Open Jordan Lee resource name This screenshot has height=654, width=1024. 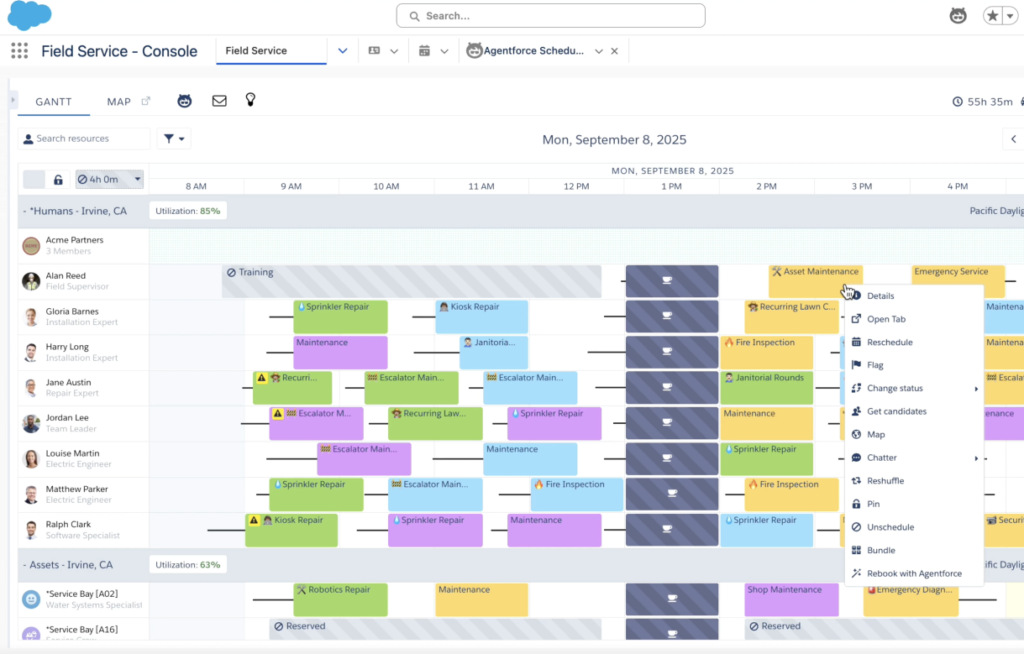click(x=67, y=417)
